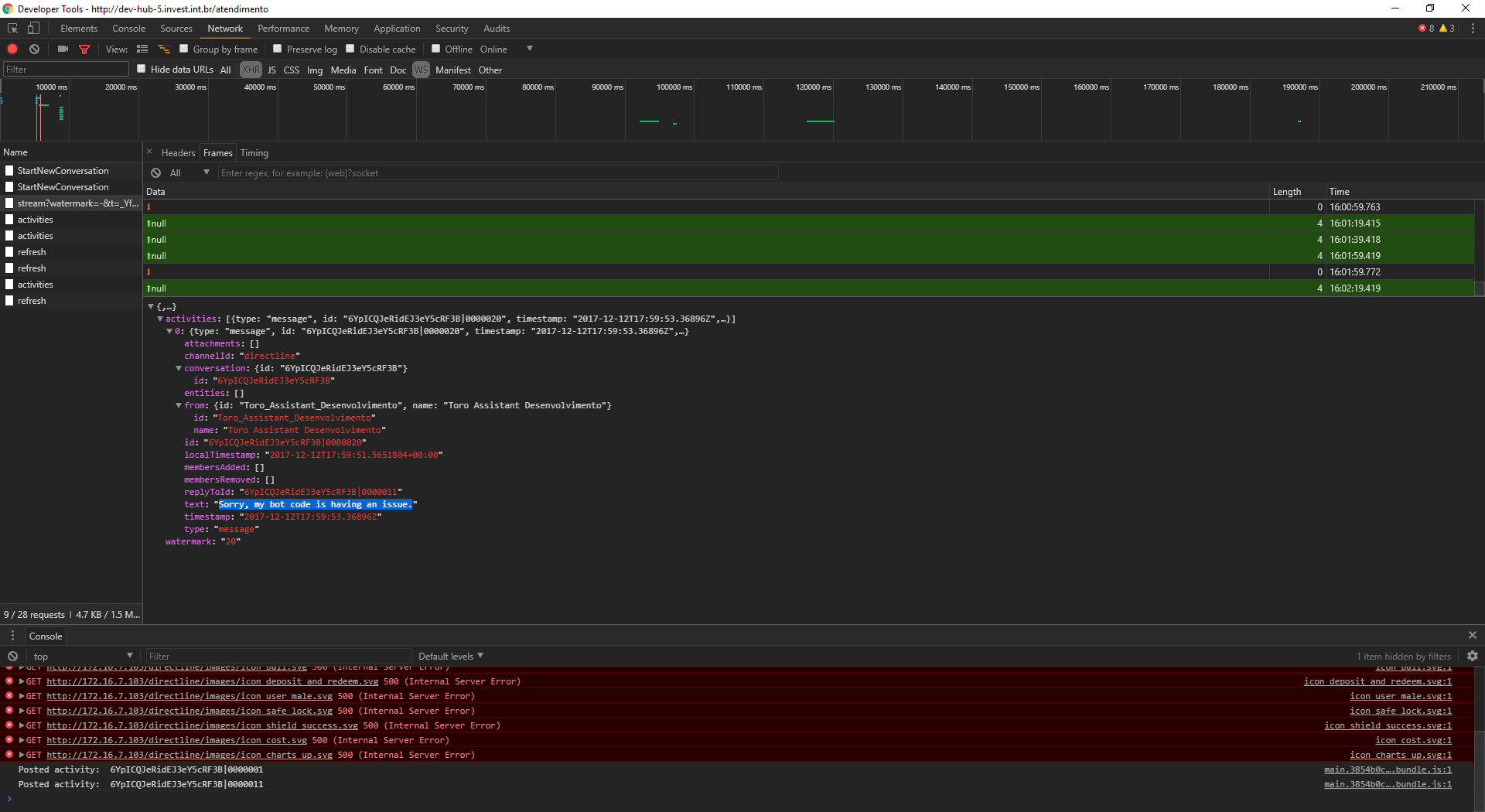Open the Sources panel
The width and height of the screenshot is (1485, 812).
(176, 28)
